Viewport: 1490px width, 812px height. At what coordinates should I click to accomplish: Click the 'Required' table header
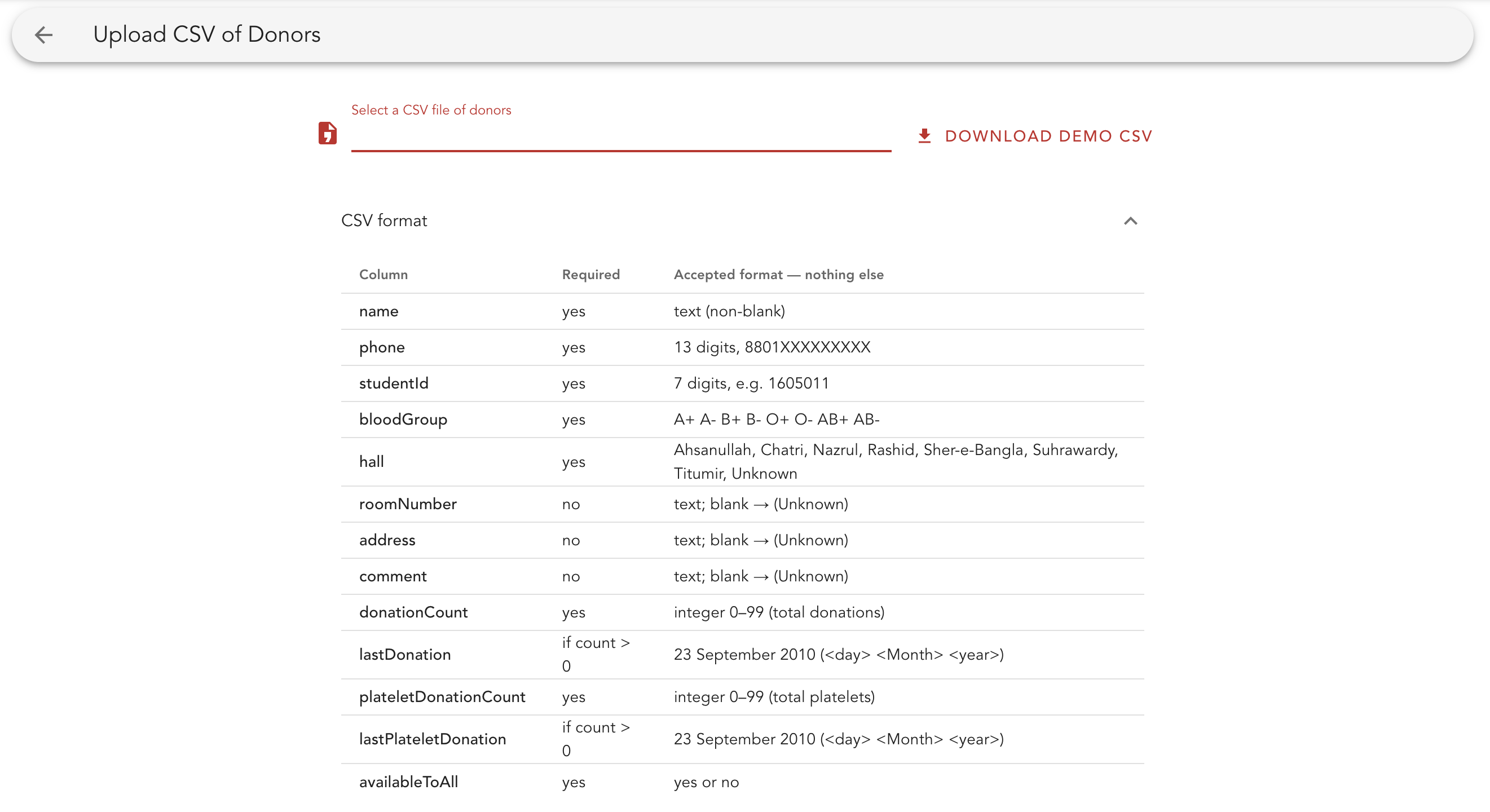[x=590, y=275]
